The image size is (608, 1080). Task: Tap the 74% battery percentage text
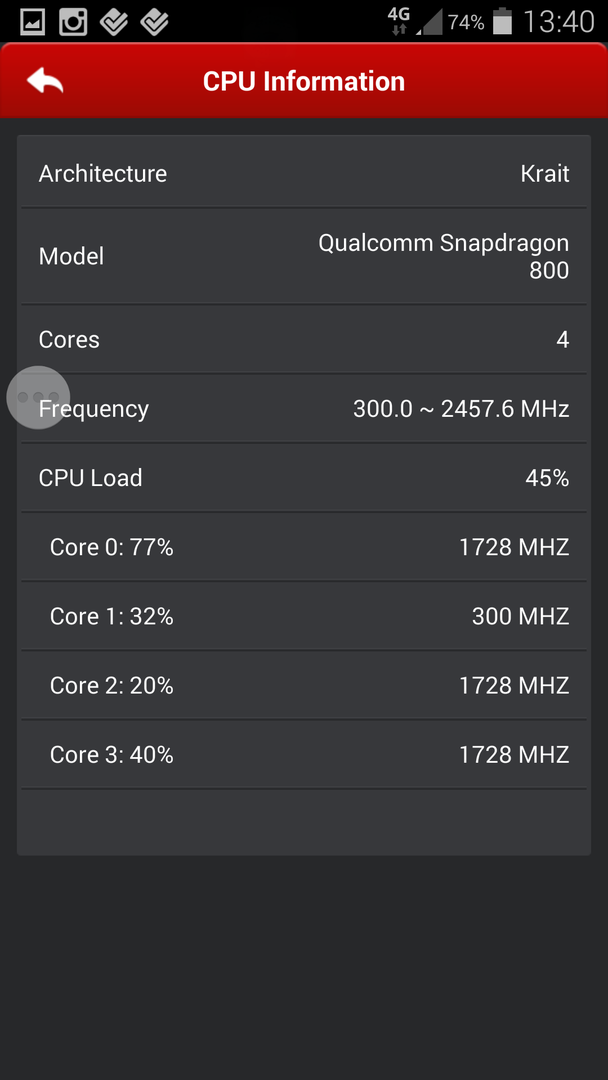pyautogui.click(x=466, y=22)
